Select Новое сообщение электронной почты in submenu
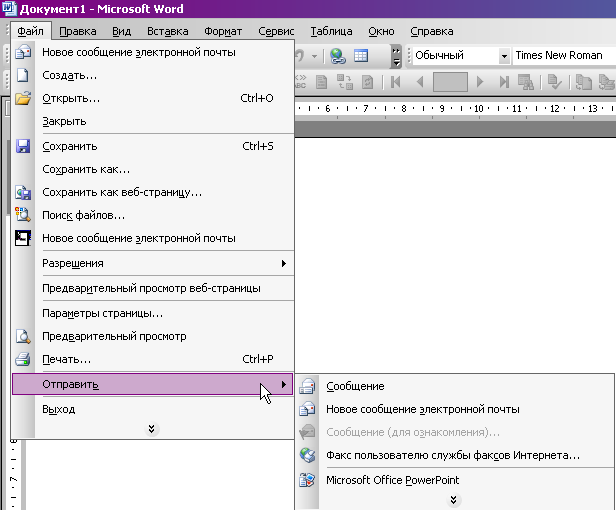This screenshot has width=616, height=510. point(455,409)
